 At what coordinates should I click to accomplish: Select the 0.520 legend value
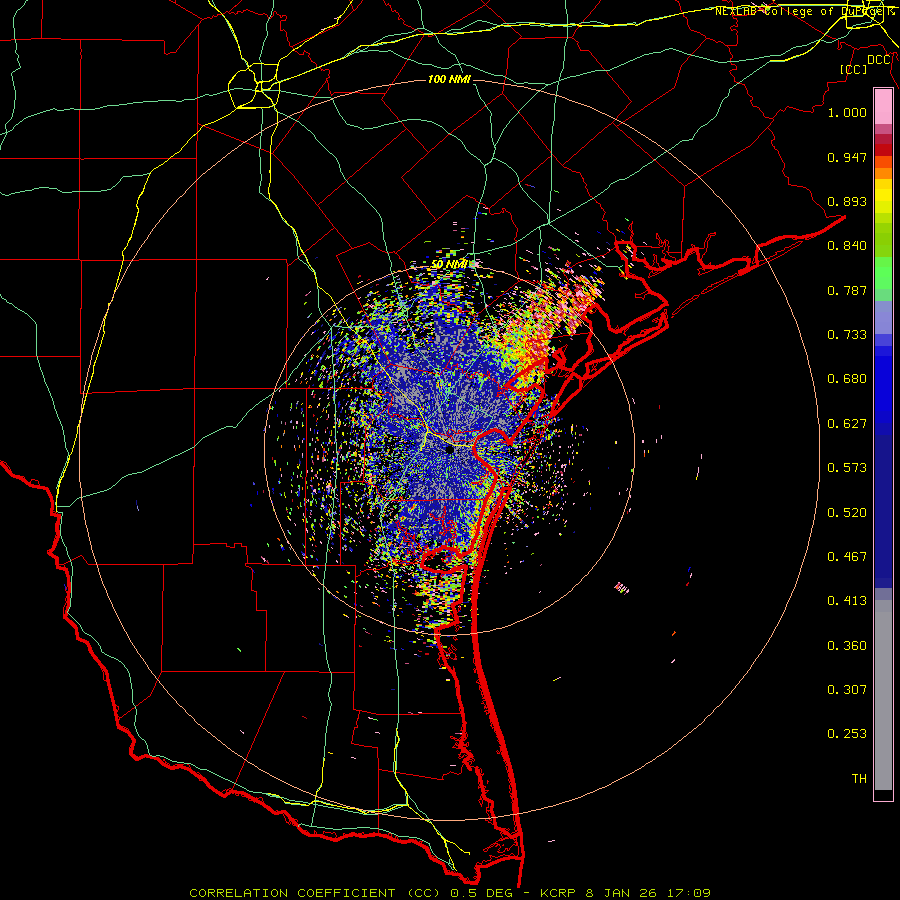click(x=847, y=513)
